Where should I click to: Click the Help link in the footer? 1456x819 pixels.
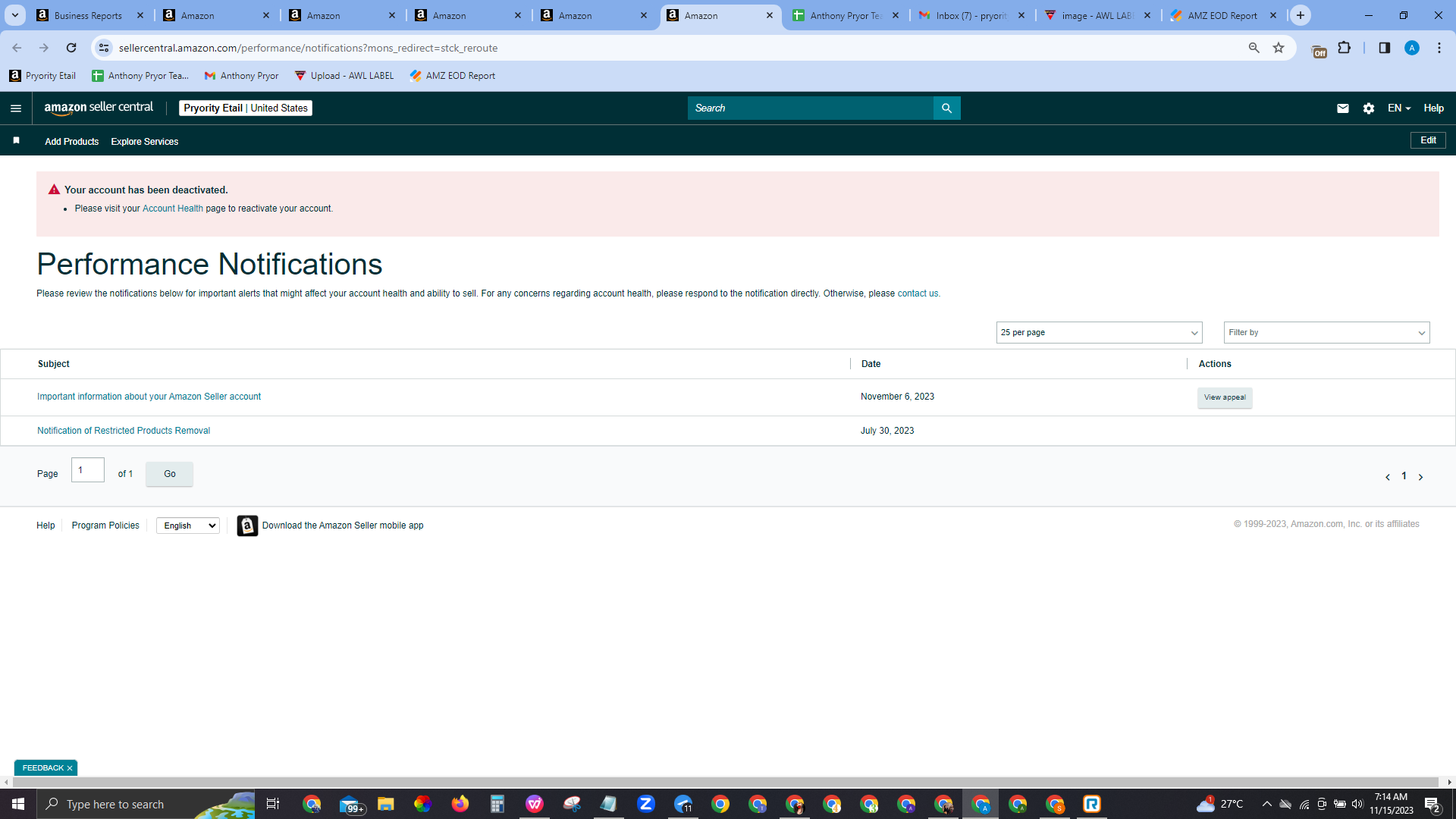tap(45, 526)
